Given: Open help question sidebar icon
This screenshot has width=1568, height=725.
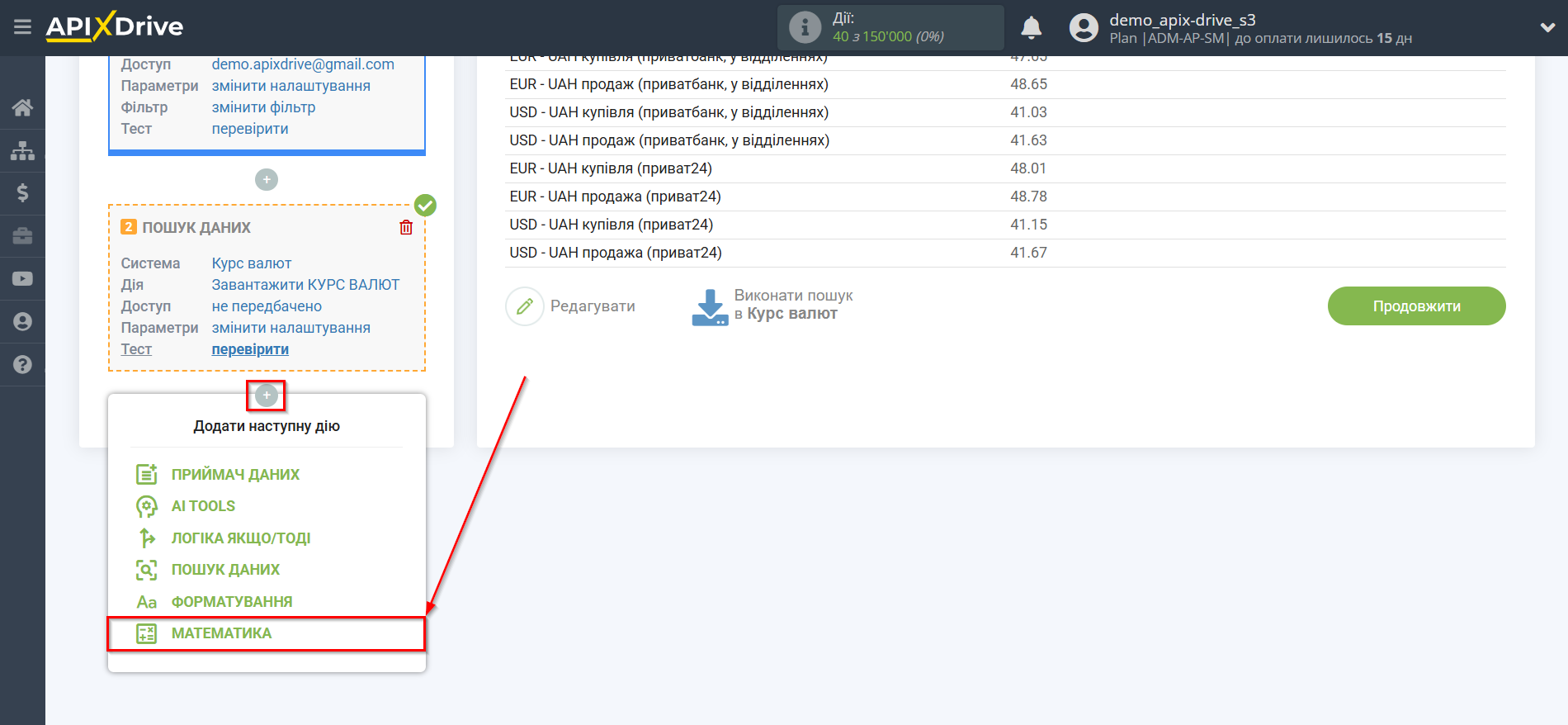Looking at the screenshot, I should [x=22, y=364].
